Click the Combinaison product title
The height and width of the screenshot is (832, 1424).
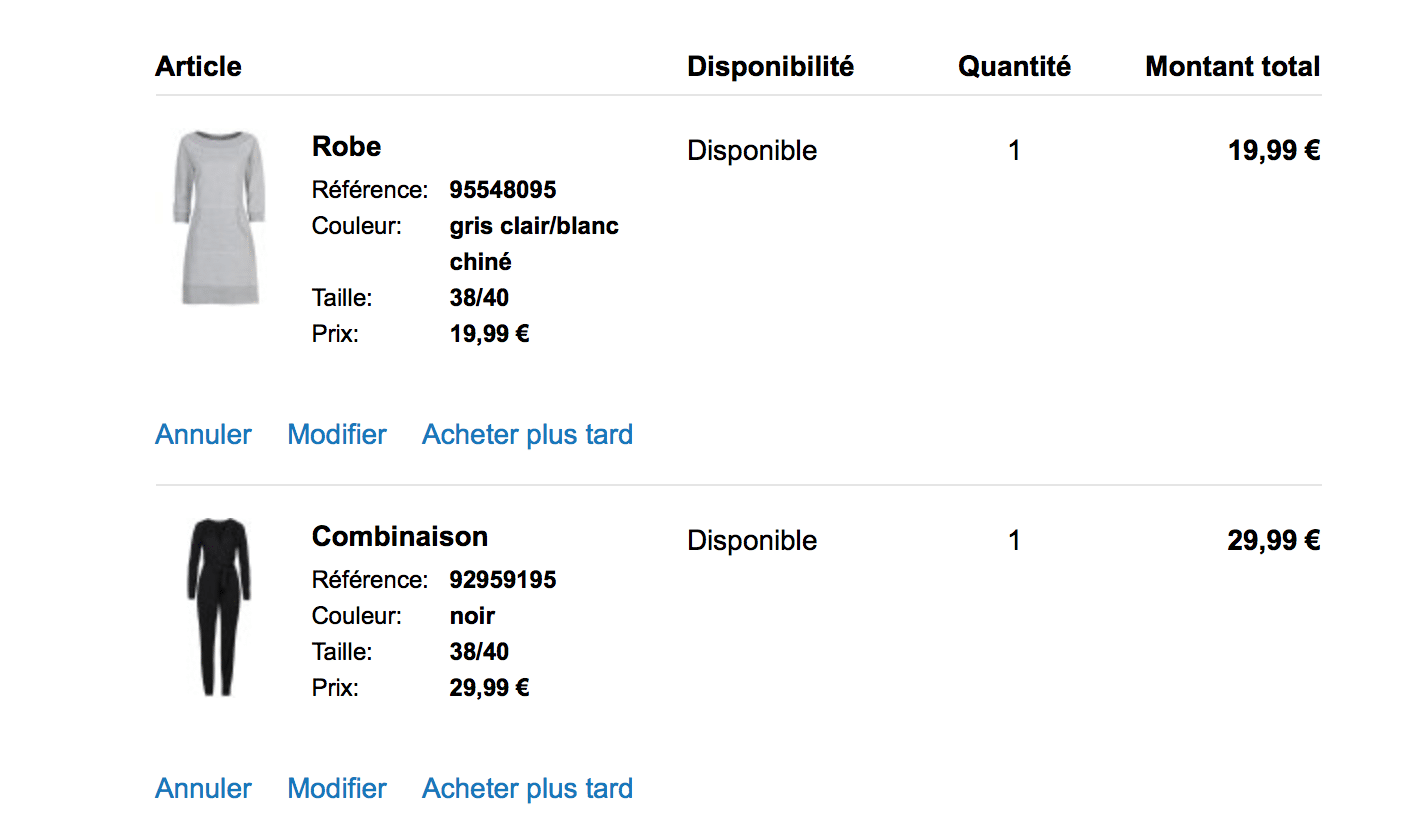(400, 537)
